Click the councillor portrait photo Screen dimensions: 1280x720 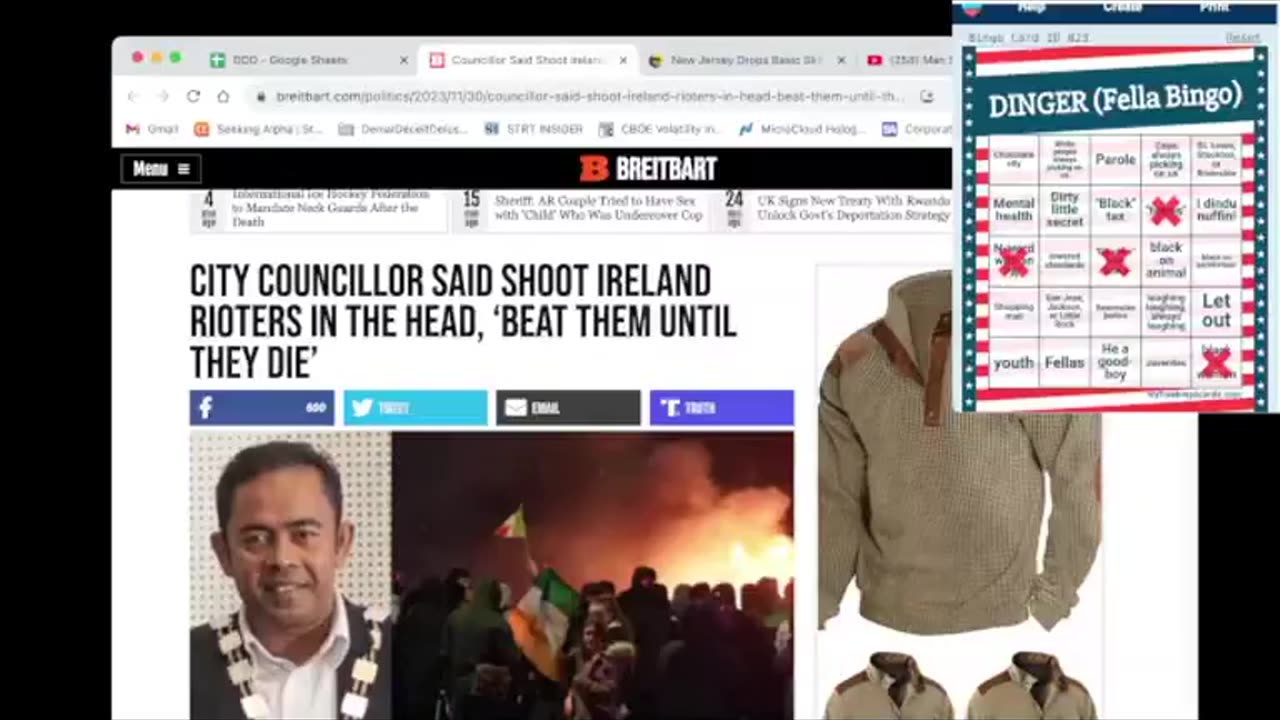(290, 575)
